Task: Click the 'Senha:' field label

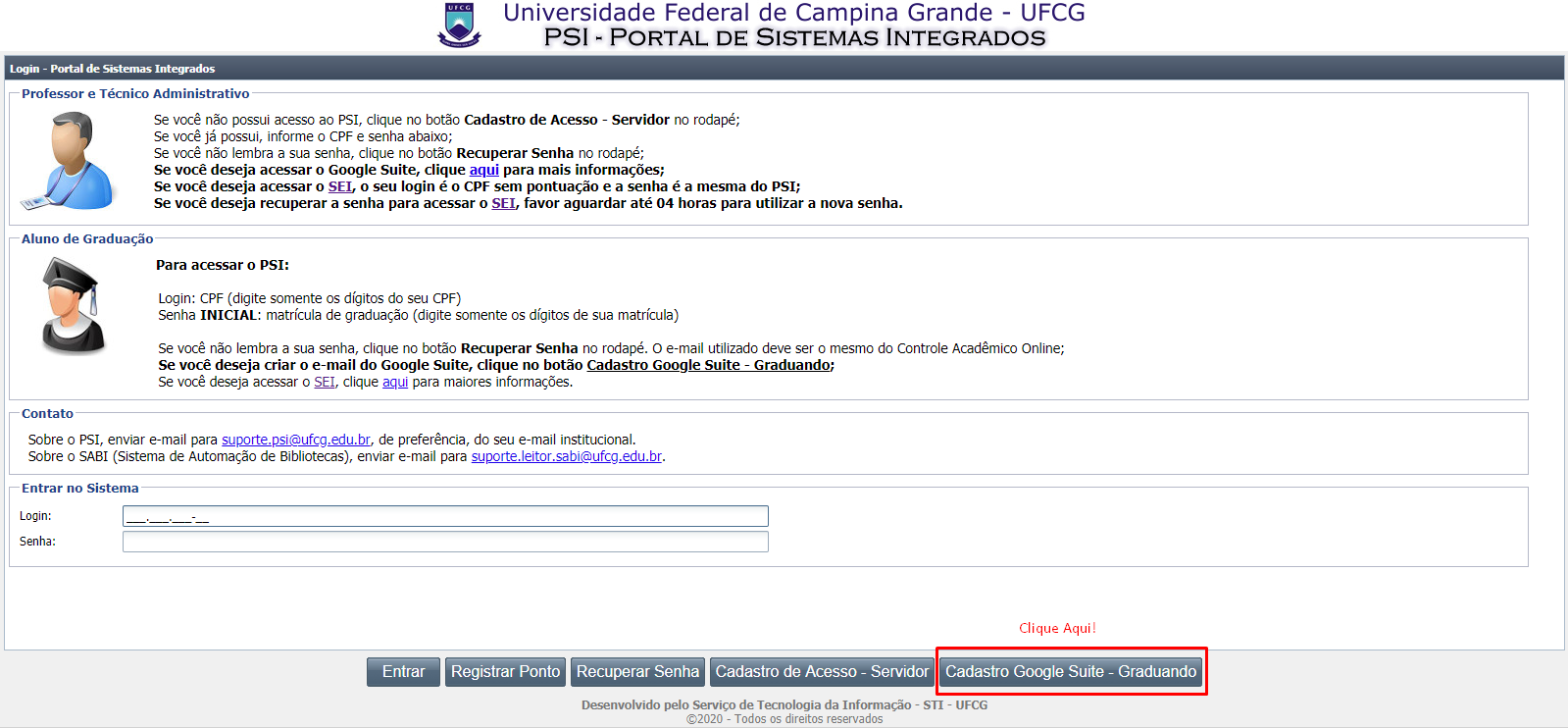Action: pyautogui.click(x=37, y=542)
